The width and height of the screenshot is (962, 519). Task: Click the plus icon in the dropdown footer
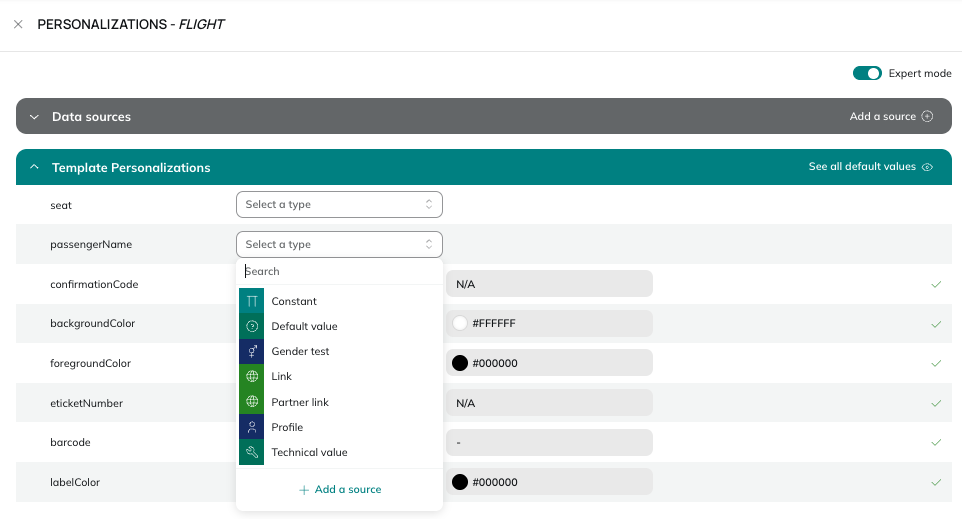pos(304,490)
